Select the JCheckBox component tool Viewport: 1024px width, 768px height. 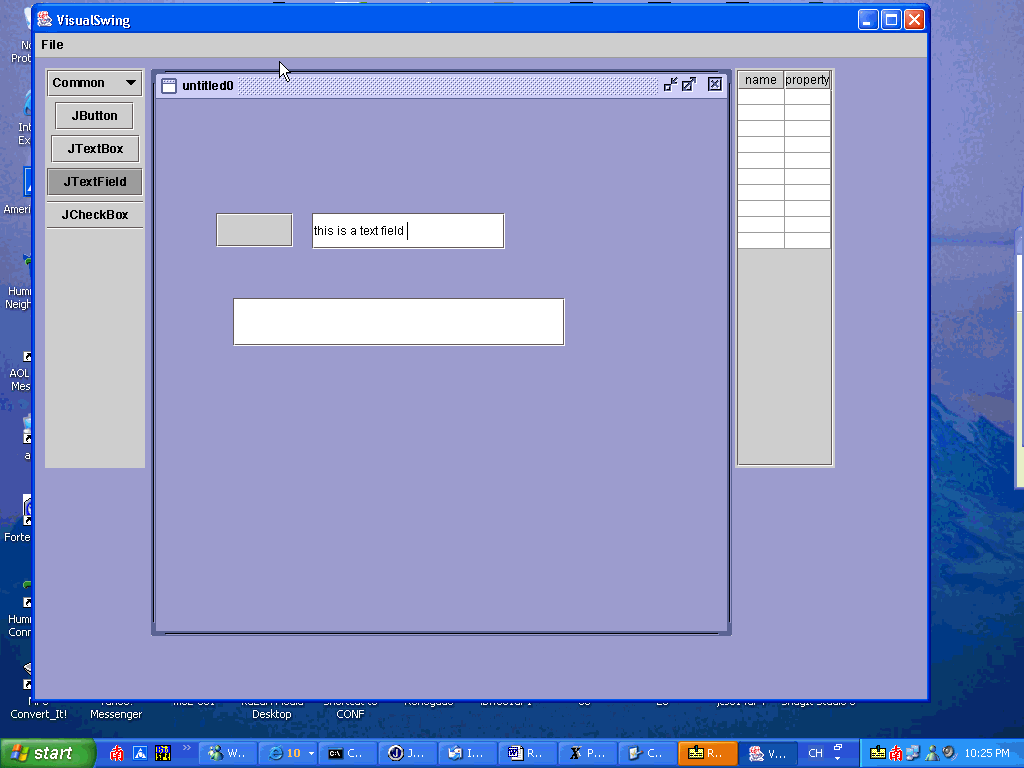[x=95, y=215]
